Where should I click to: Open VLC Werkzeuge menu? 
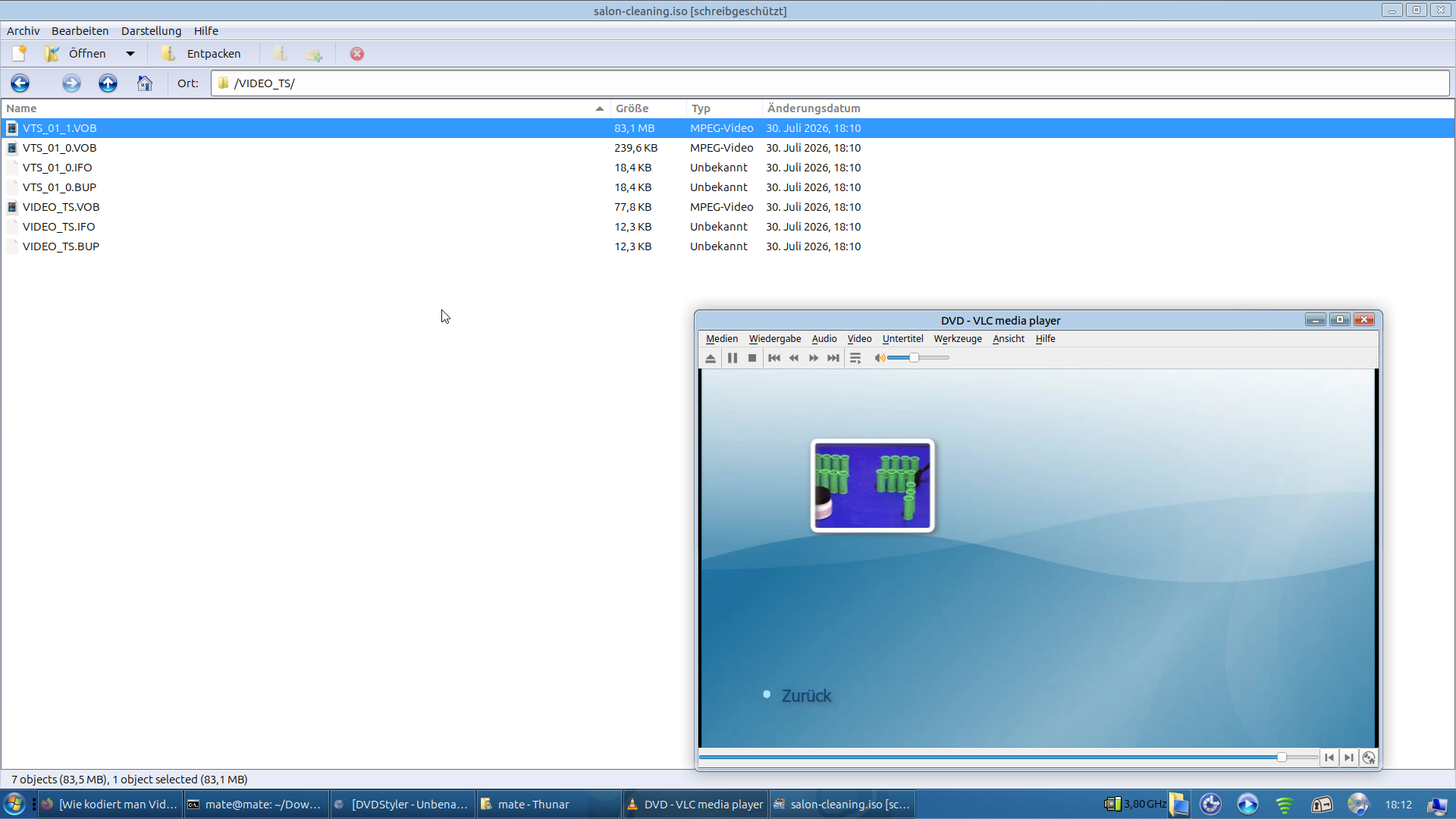click(x=957, y=339)
